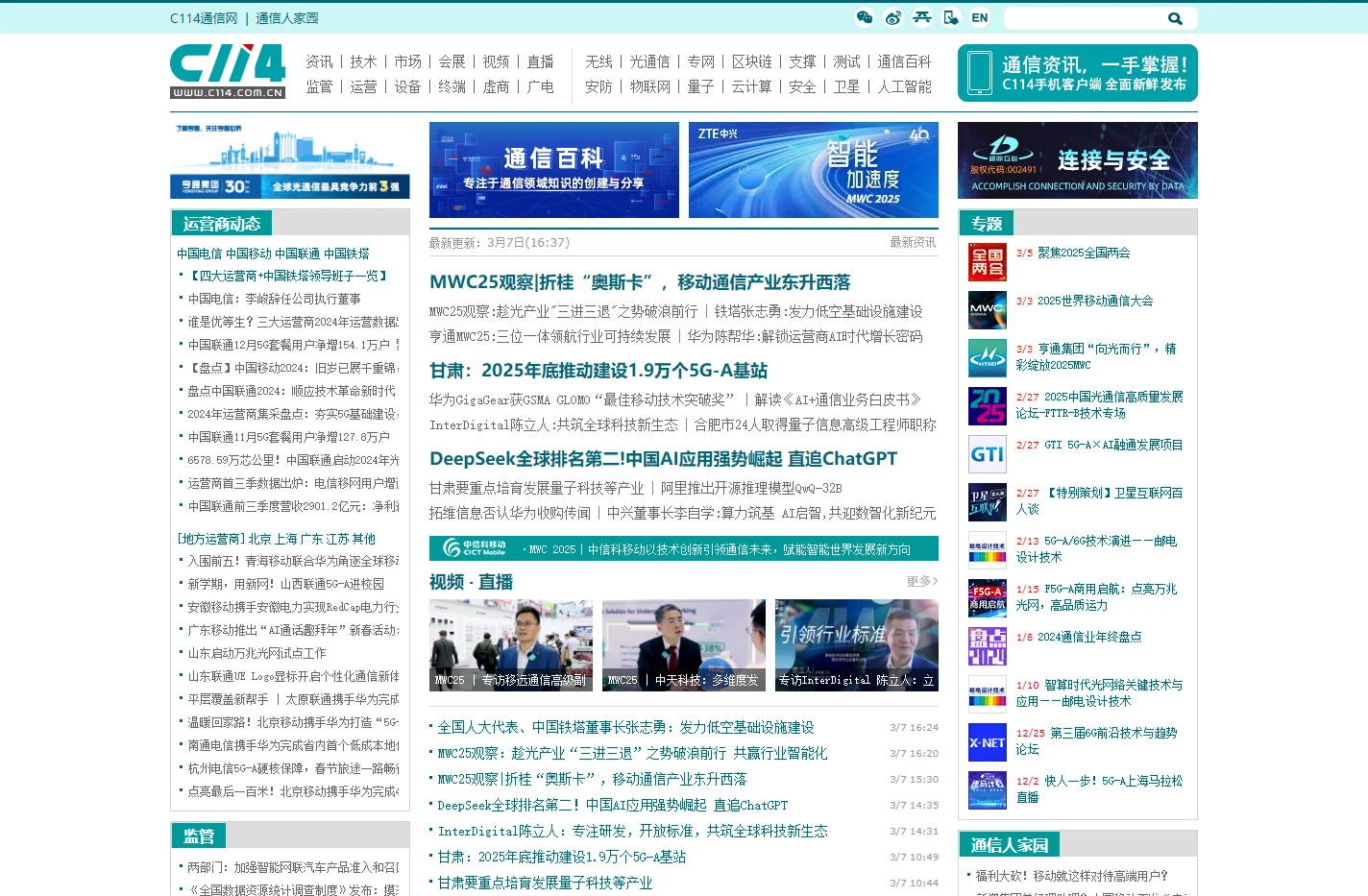Open 【四大运营商+中国铁塔领导班子一览】

[x=288, y=276]
